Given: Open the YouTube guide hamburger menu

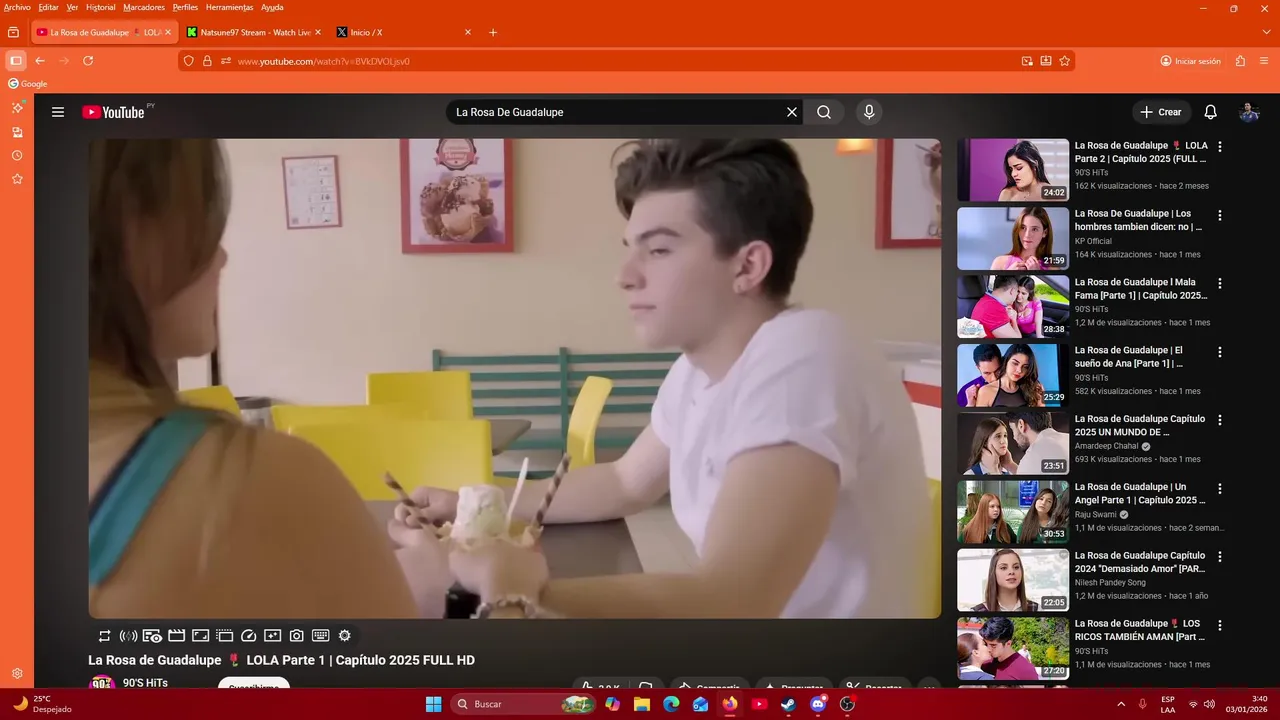Looking at the screenshot, I should (x=58, y=112).
